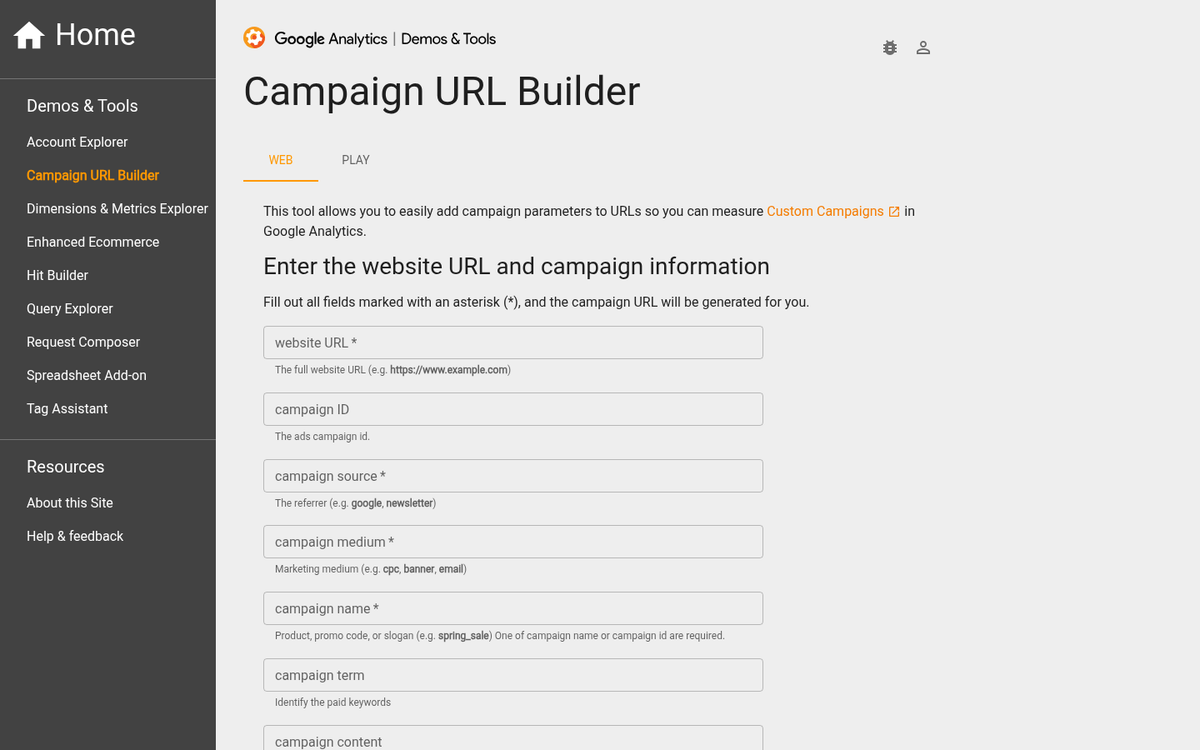Open Help & feedback
This screenshot has height=750, width=1200.
tap(74, 536)
